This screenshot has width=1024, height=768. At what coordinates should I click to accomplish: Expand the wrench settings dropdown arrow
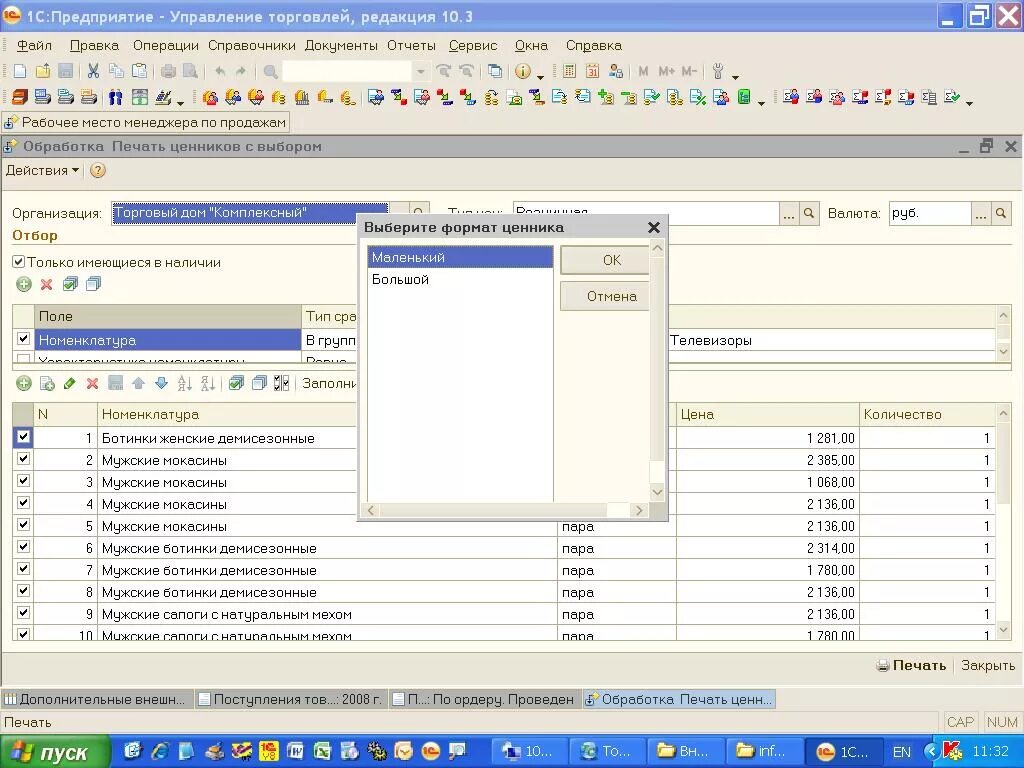pyautogui.click(x=735, y=76)
